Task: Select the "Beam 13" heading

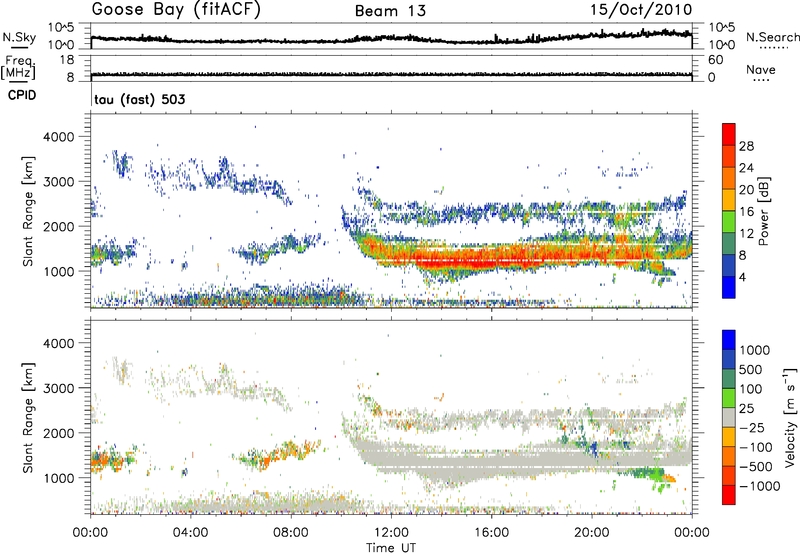Action: (x=390, y=11)
